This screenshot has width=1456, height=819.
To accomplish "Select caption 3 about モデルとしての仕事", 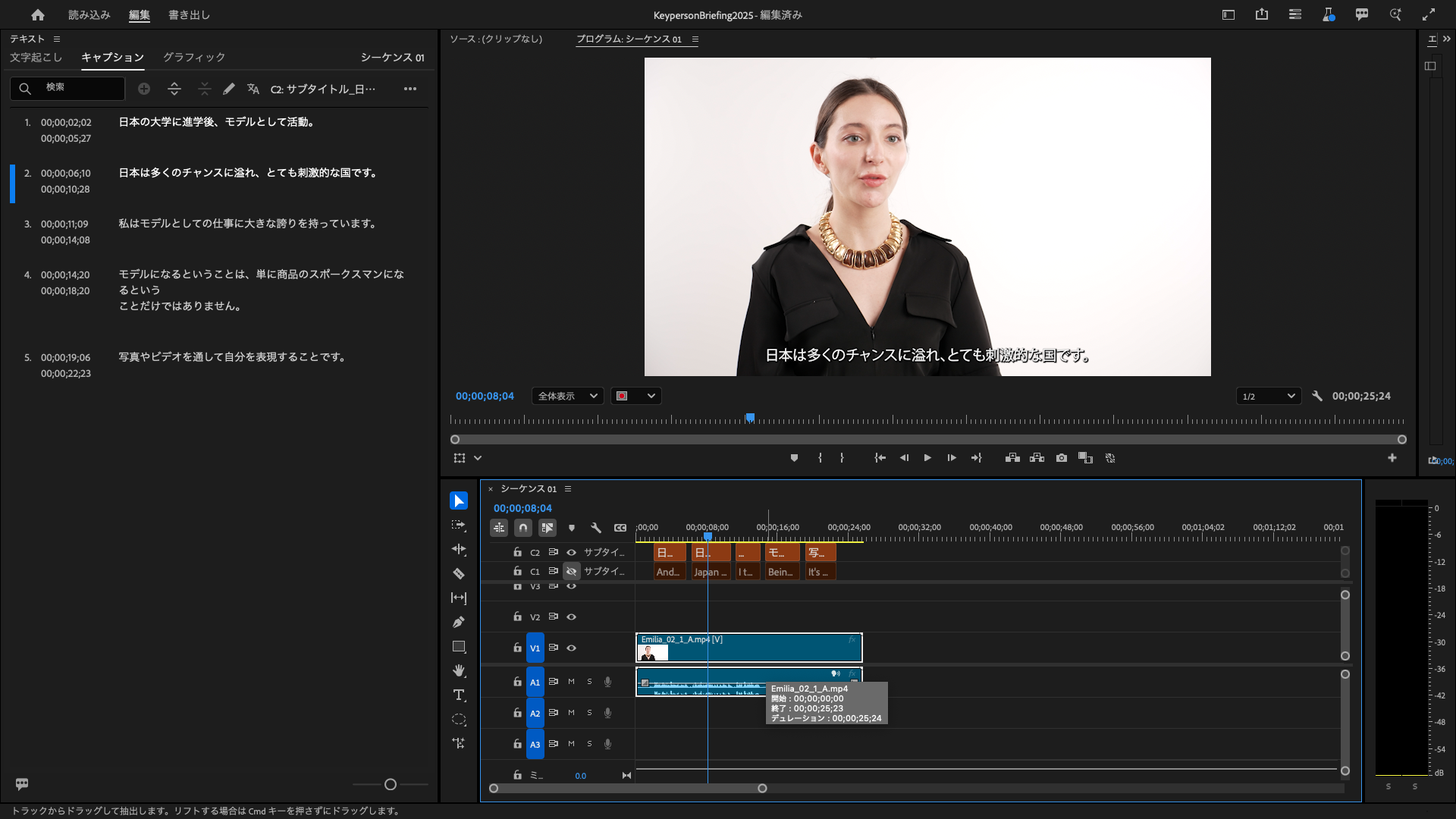I will pos(247,224).
